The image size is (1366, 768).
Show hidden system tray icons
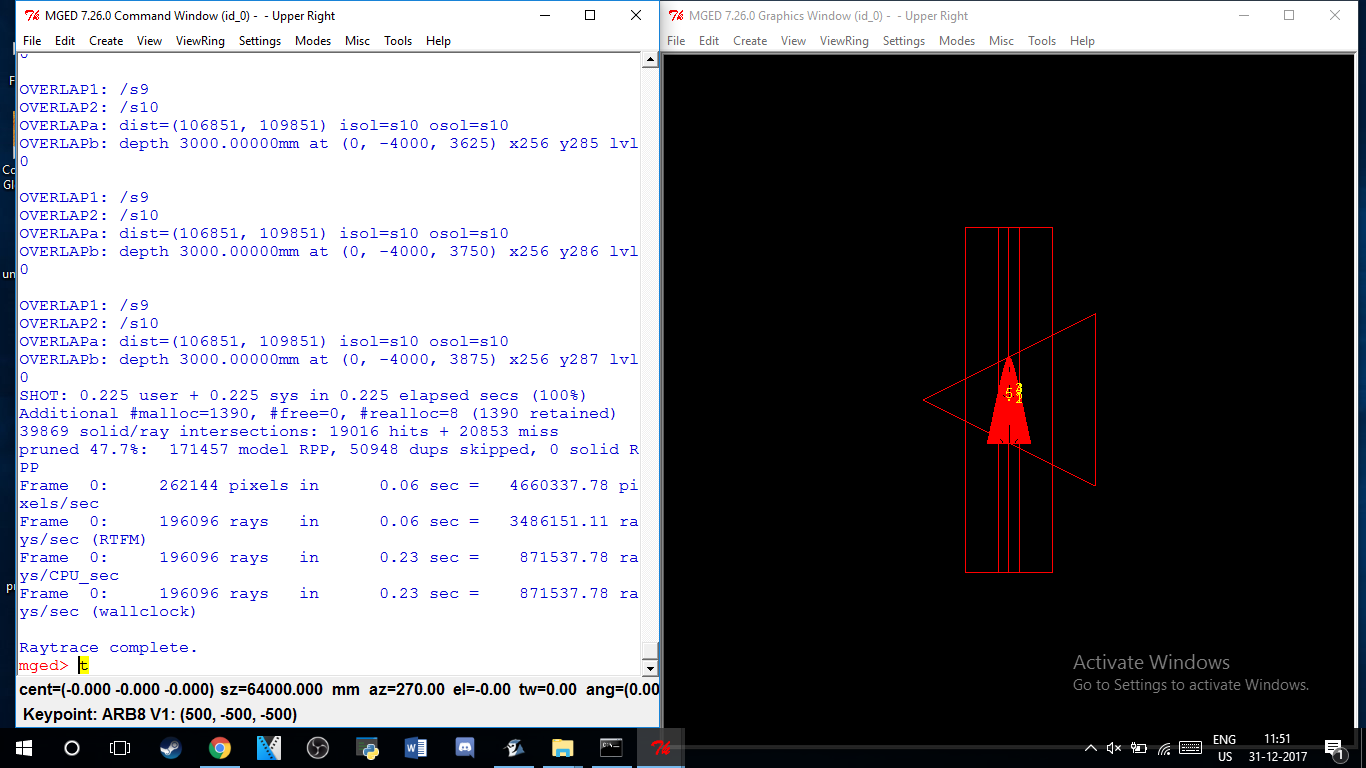click(1090, 748)
